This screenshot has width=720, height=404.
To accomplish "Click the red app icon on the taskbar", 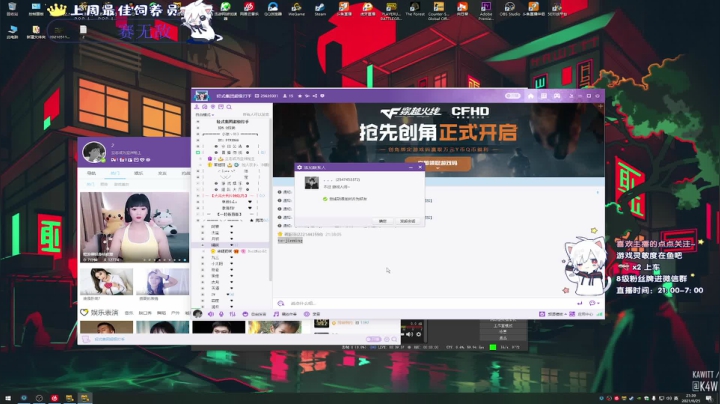I will [x=55, y=398].
